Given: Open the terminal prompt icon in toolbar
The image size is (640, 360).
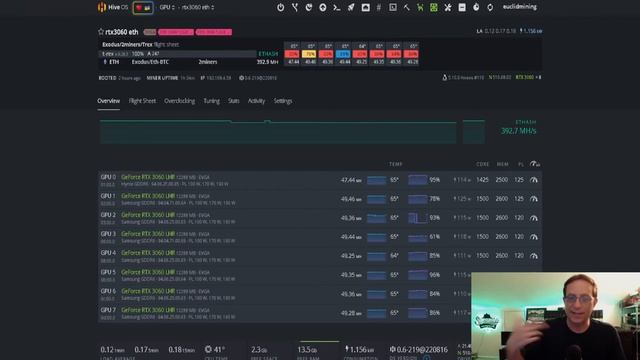Looking at the screenshot, I should pyautogui.click(x=337, y=7).
